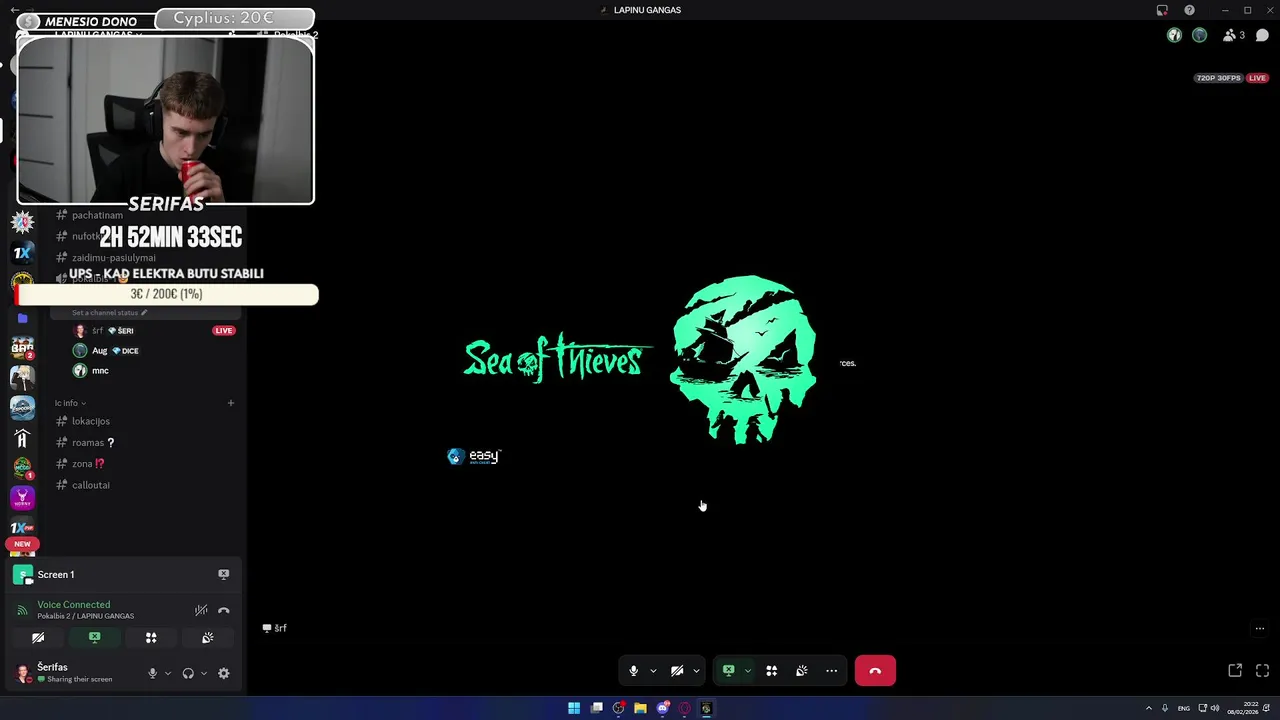Open ENG language switcher in tray
The height and width of the screenshot is (720, 1280).
[x=1184, y=708]
